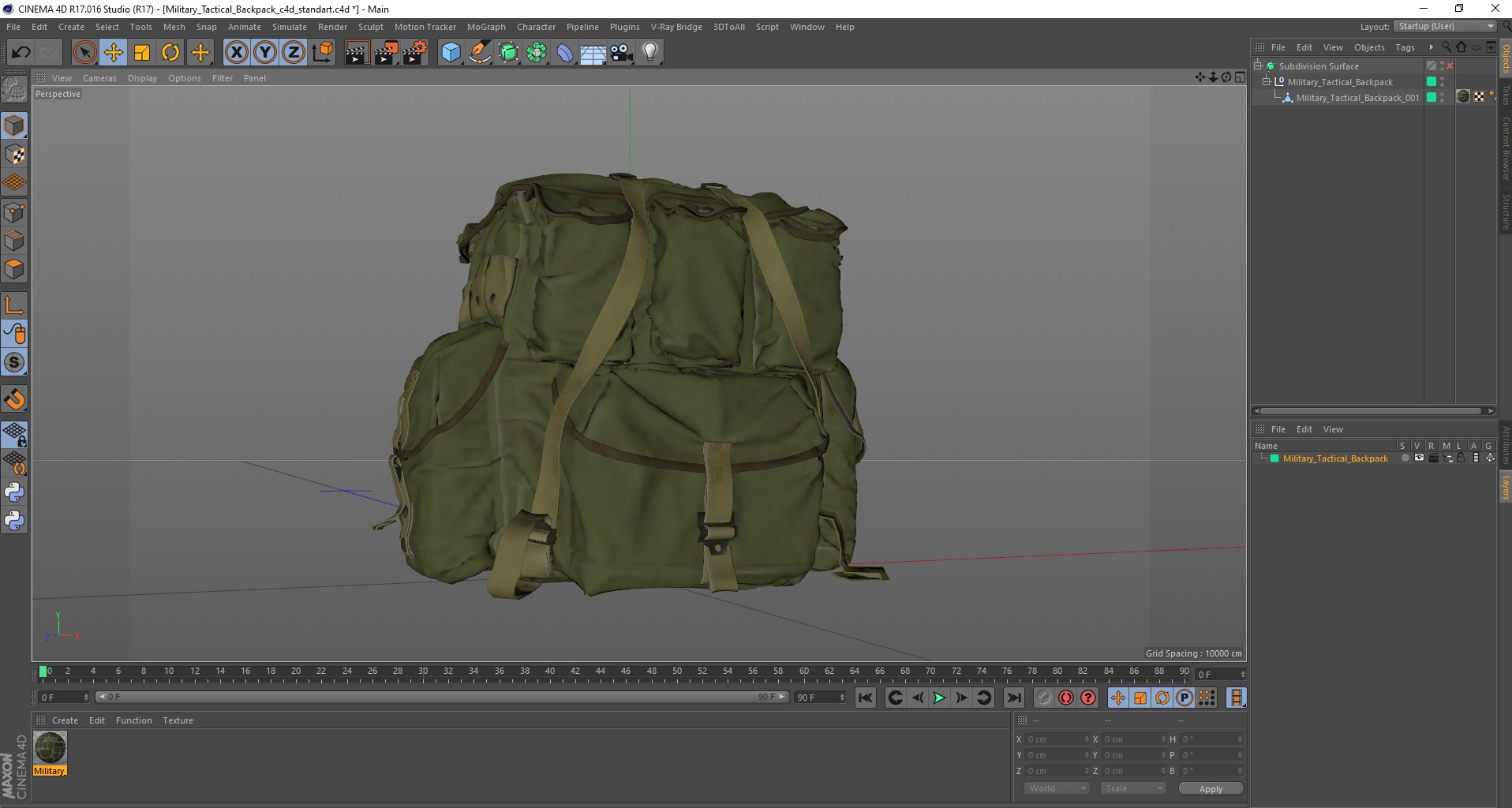The width and height of the screenshot is (1512, 808).
Task: Click the X position input field
Action: tap(1057, 739)
